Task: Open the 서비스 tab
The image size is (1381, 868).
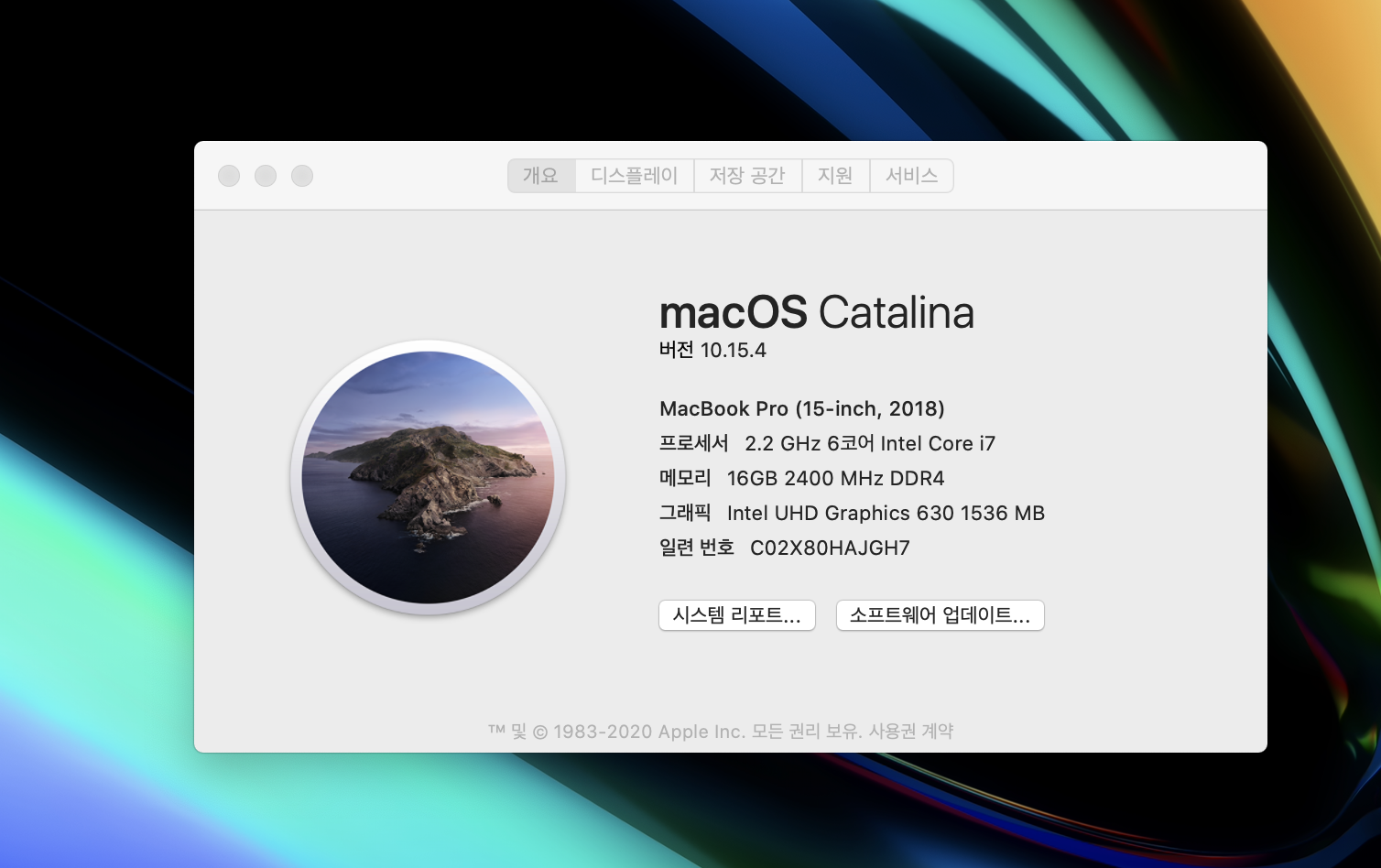Action: click(911, 176)
